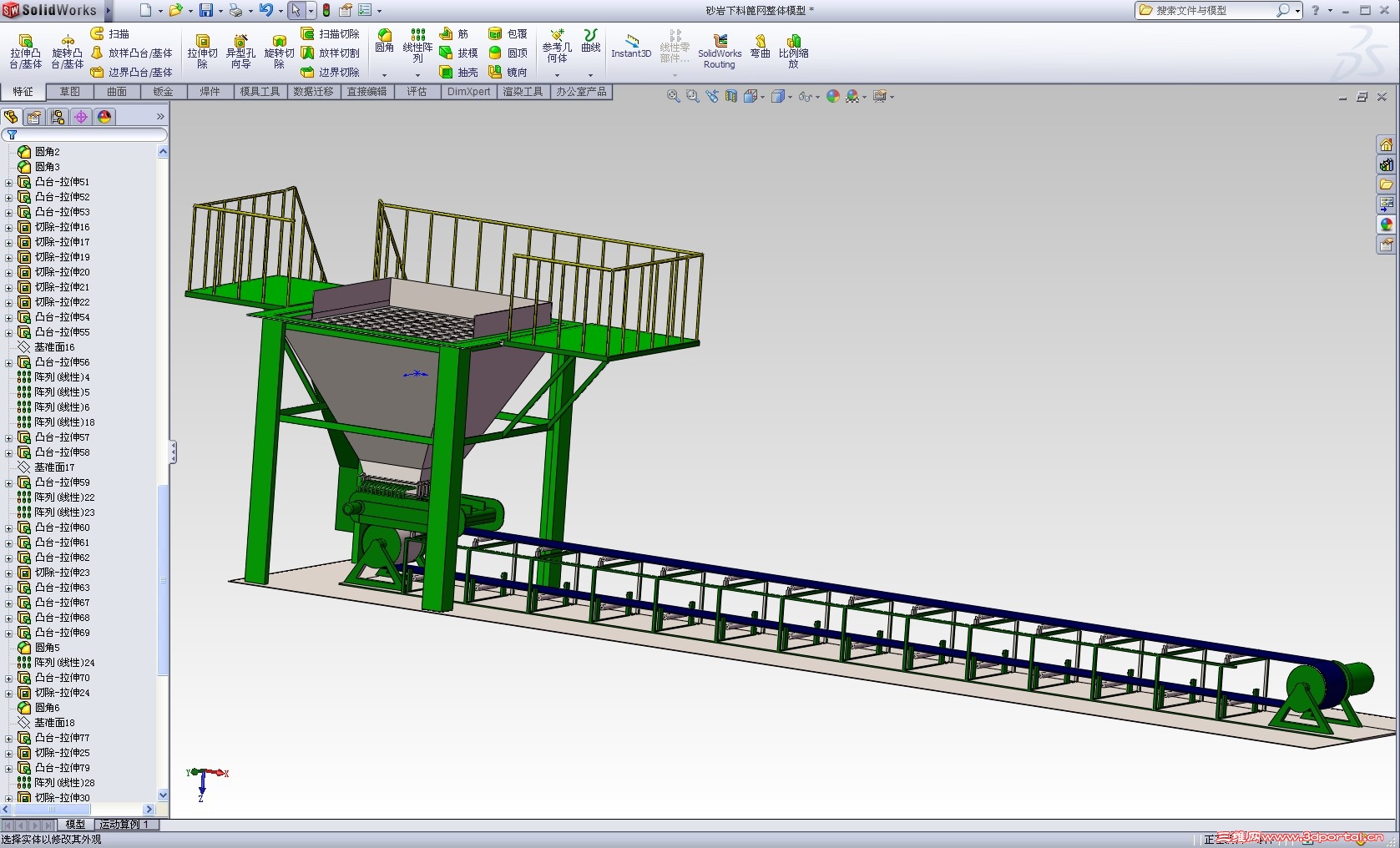Click the Zoom to Fit magnifier icon
Image resolution: width=1400 pixels, height=848 pixels.
point(673,97)
